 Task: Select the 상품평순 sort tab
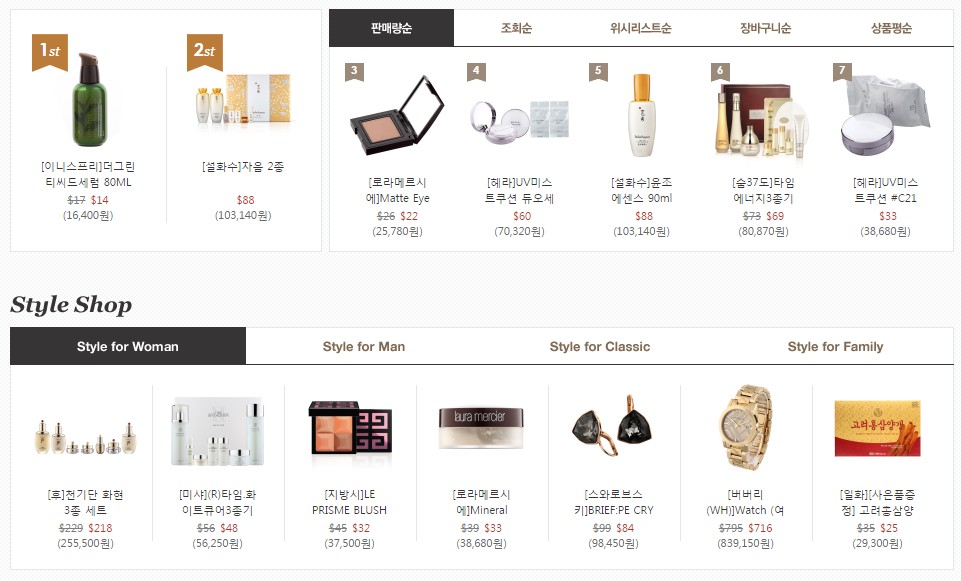pyautogui.click(x=891, y=28)
